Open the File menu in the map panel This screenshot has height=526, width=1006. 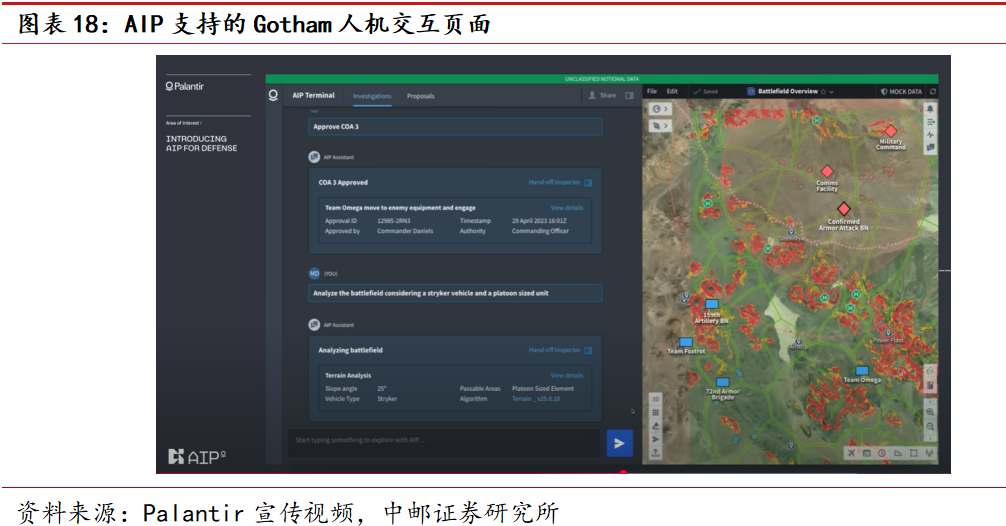point(652,91)
